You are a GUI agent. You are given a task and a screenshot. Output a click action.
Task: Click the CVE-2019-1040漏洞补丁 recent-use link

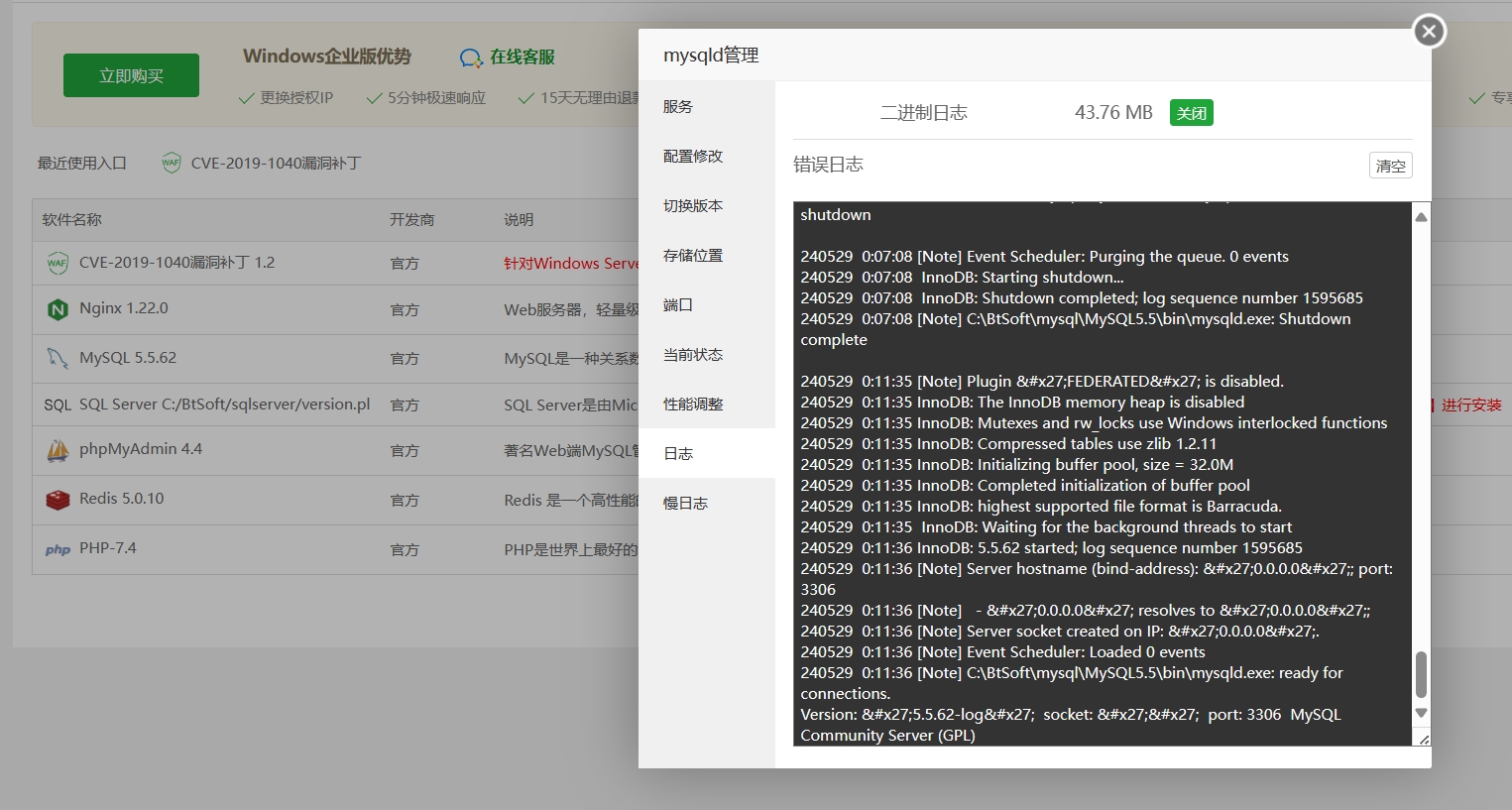coord(276,163)
